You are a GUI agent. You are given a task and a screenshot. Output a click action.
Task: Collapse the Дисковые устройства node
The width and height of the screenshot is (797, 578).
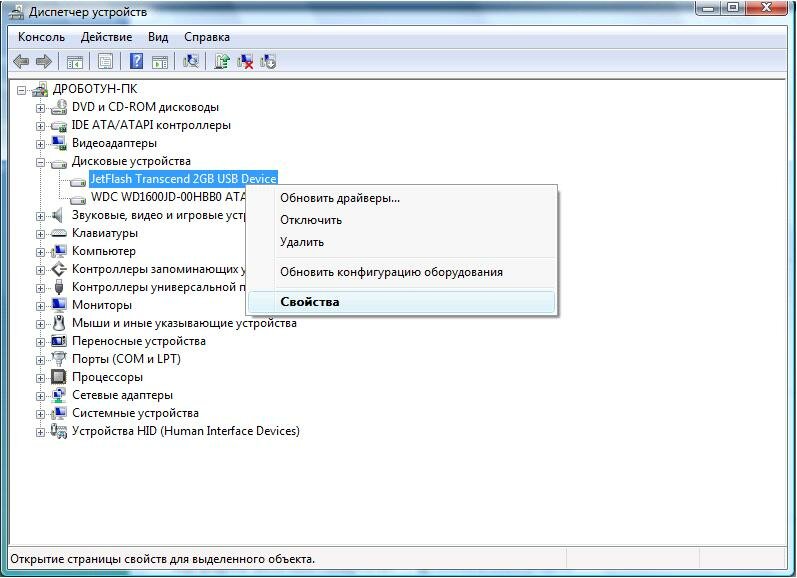click(40, 162)
